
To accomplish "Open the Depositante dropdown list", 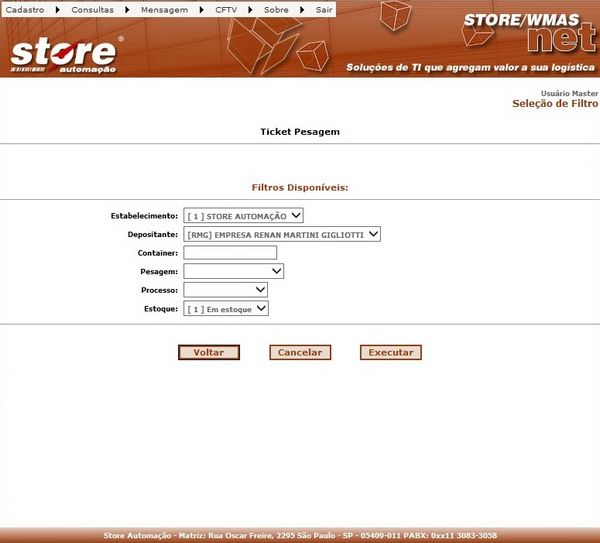I will (282, 234).
